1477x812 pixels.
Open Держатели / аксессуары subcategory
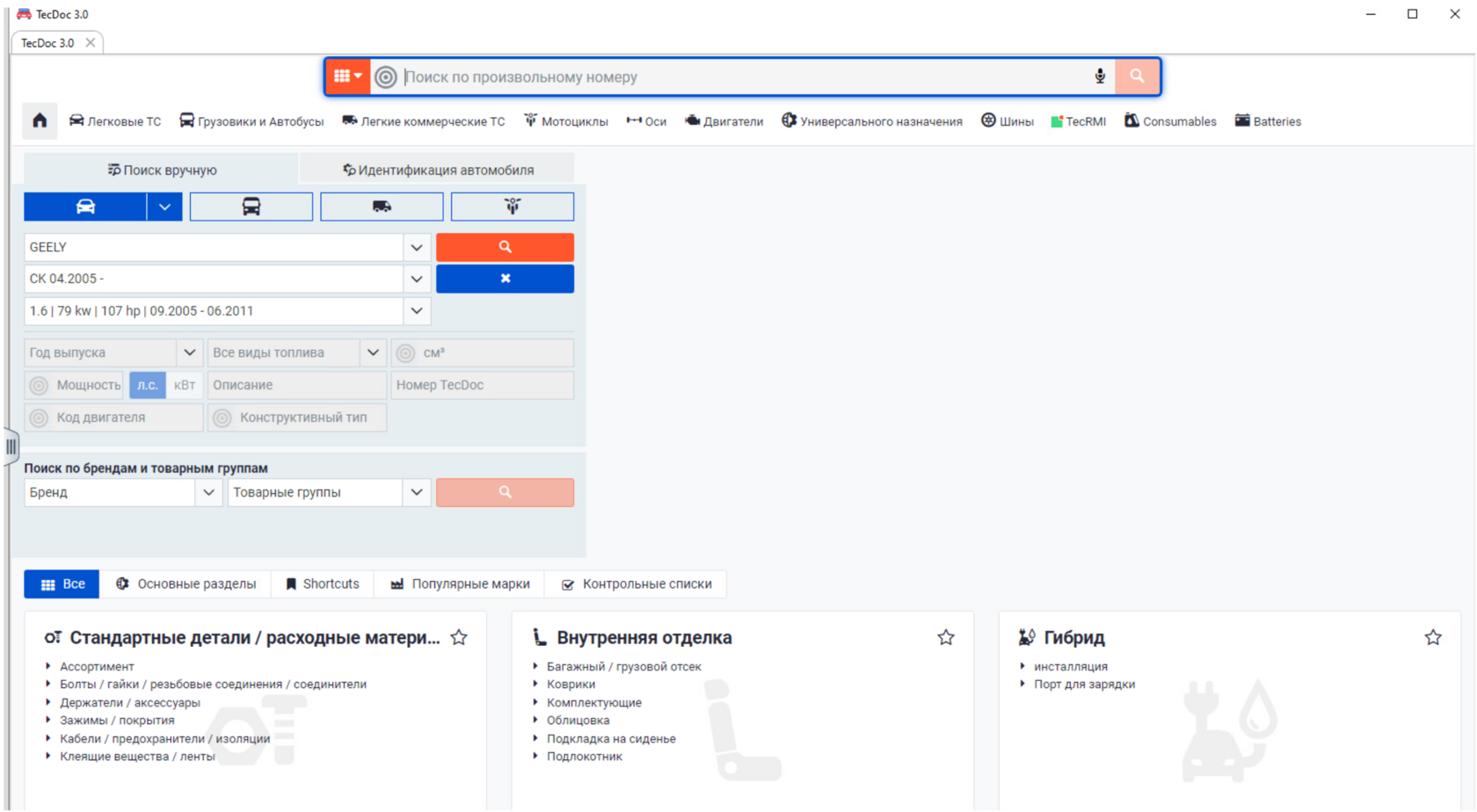click(130, 702)
